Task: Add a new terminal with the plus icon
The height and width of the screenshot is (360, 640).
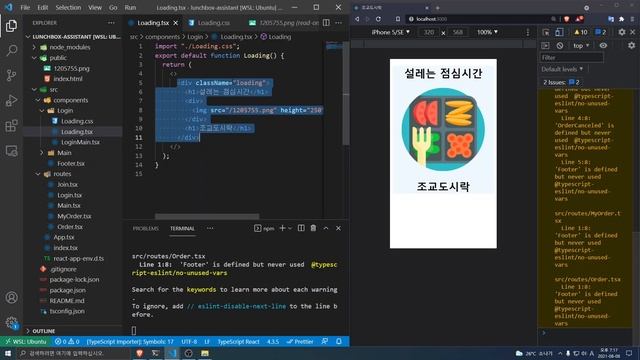Action: pos(282,228)
